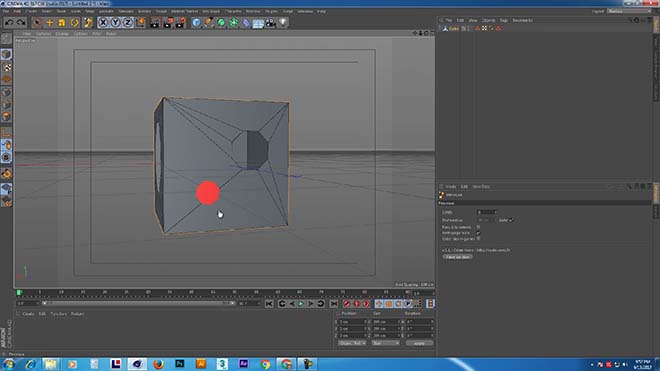This screenshot has width=660, height=371.
Task: Click the Undo arrow icon
Action: (x=9, y=23)
